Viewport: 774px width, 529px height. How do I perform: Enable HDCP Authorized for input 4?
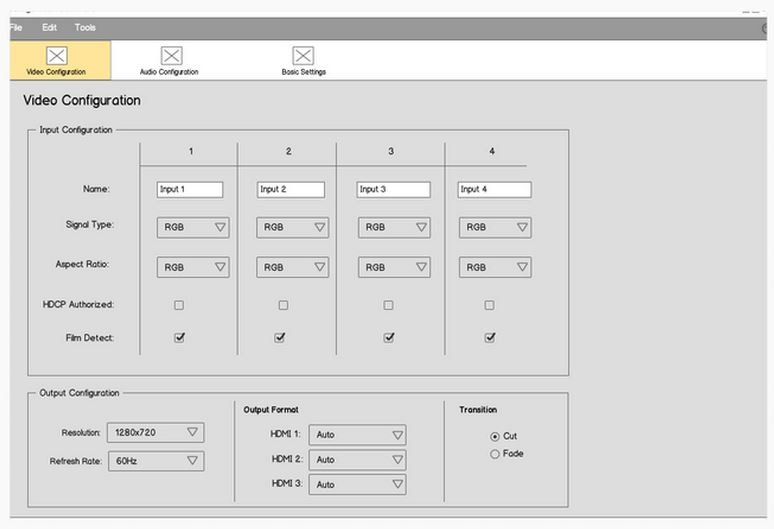[x=489, y=305]
